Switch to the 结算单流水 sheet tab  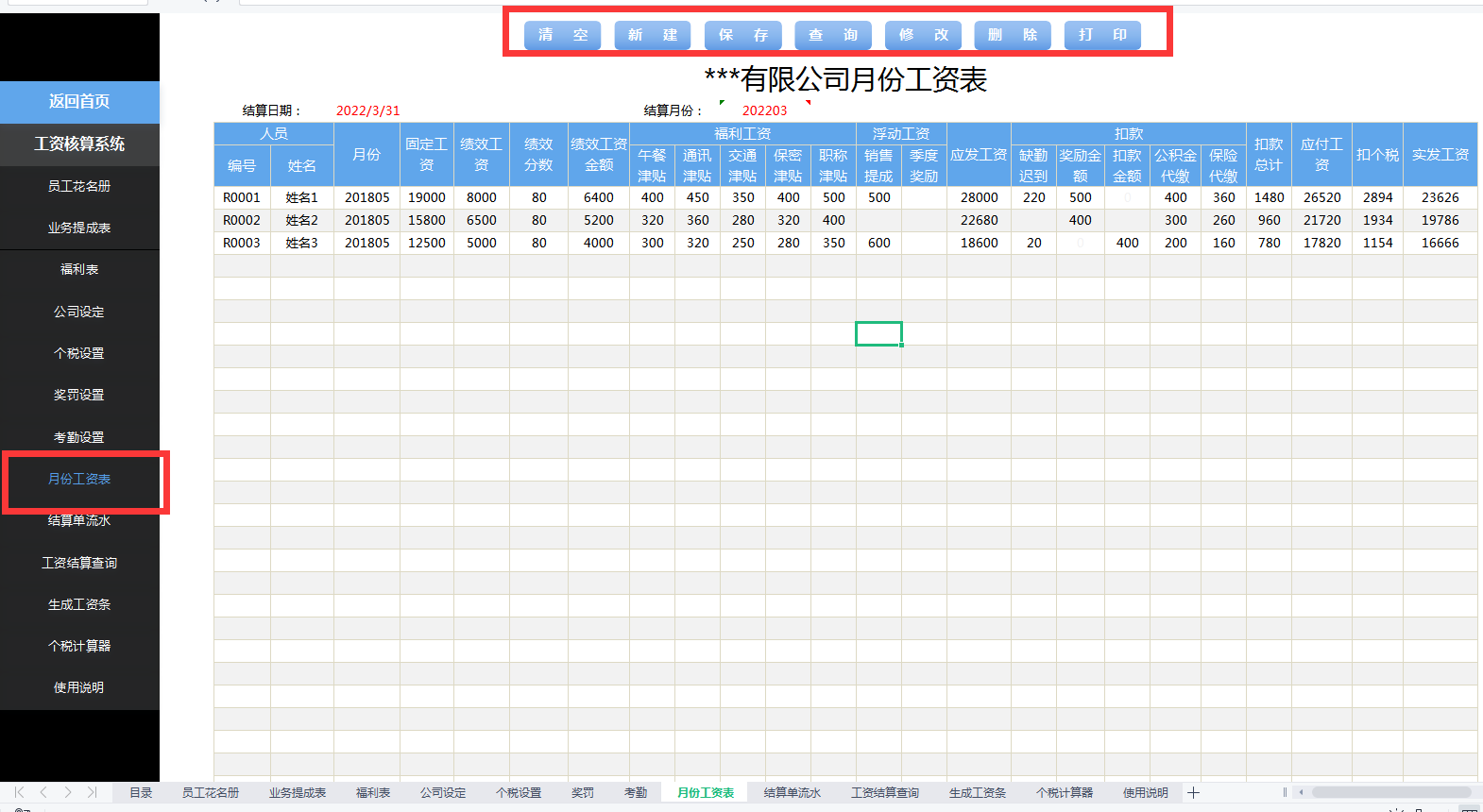[x=792, y=792]
